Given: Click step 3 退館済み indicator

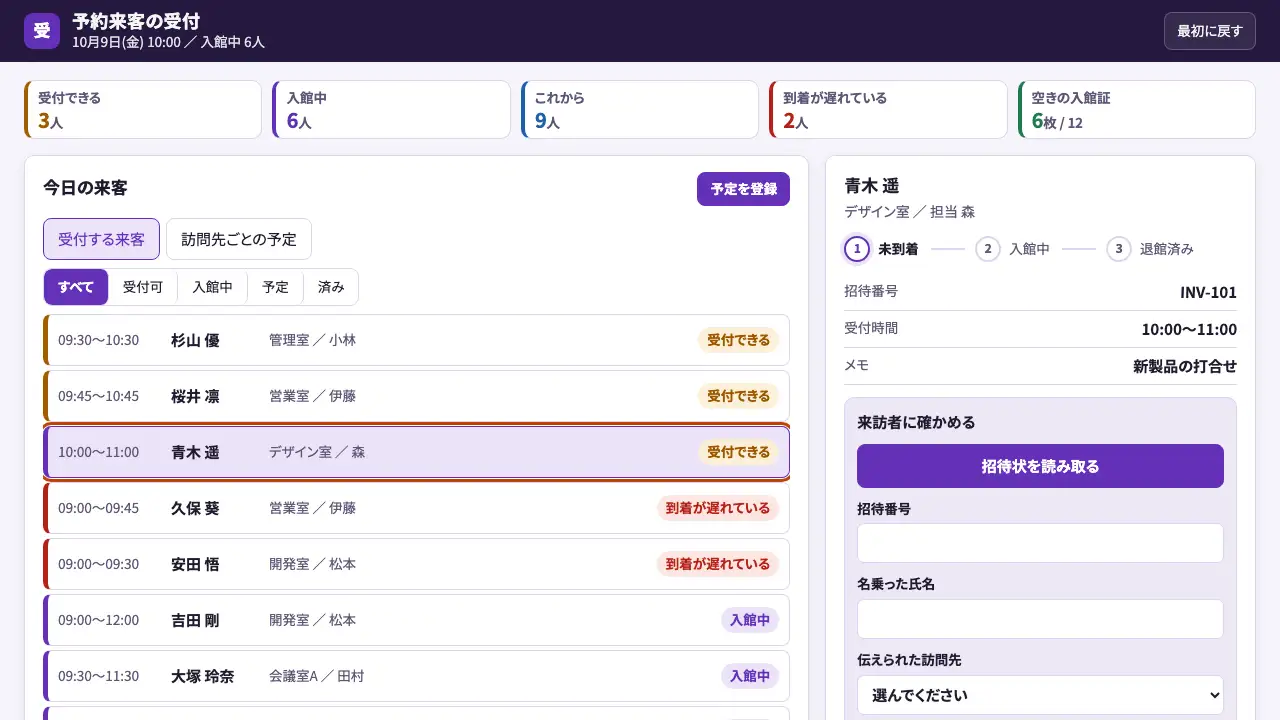Looking at the screenshot, I should click(1150, 249).
